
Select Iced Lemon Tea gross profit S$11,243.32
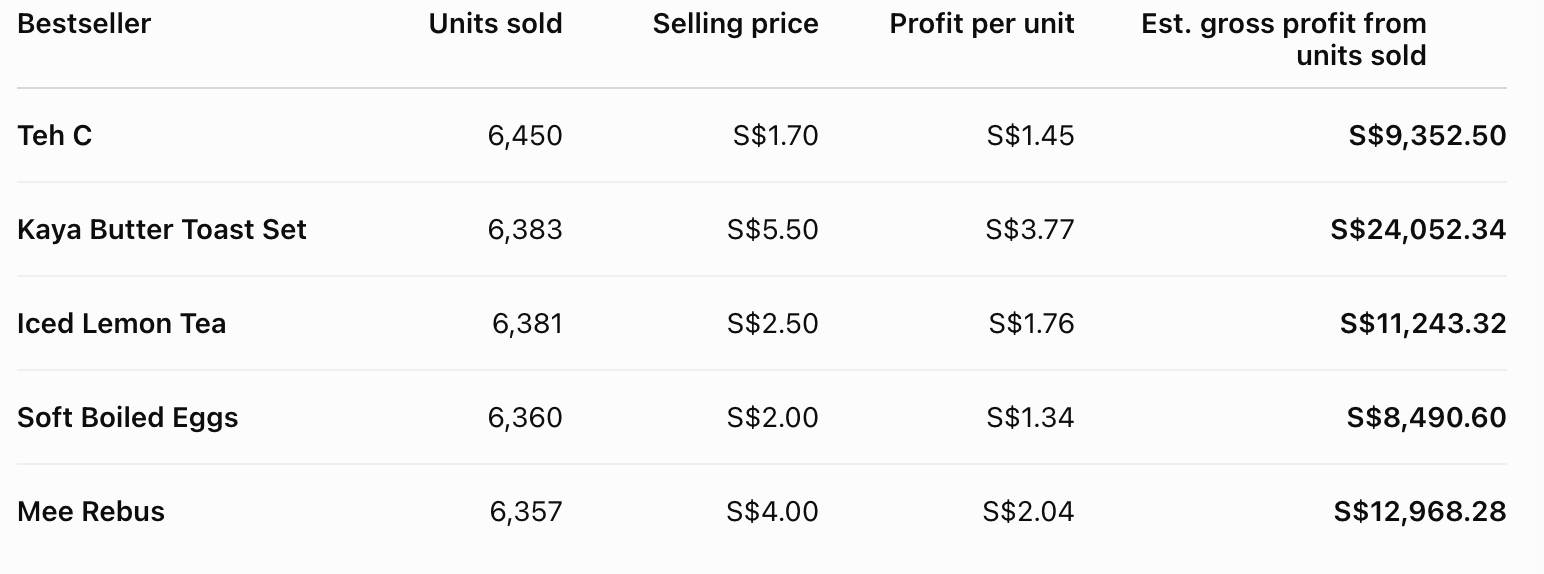pos(1423,324)
